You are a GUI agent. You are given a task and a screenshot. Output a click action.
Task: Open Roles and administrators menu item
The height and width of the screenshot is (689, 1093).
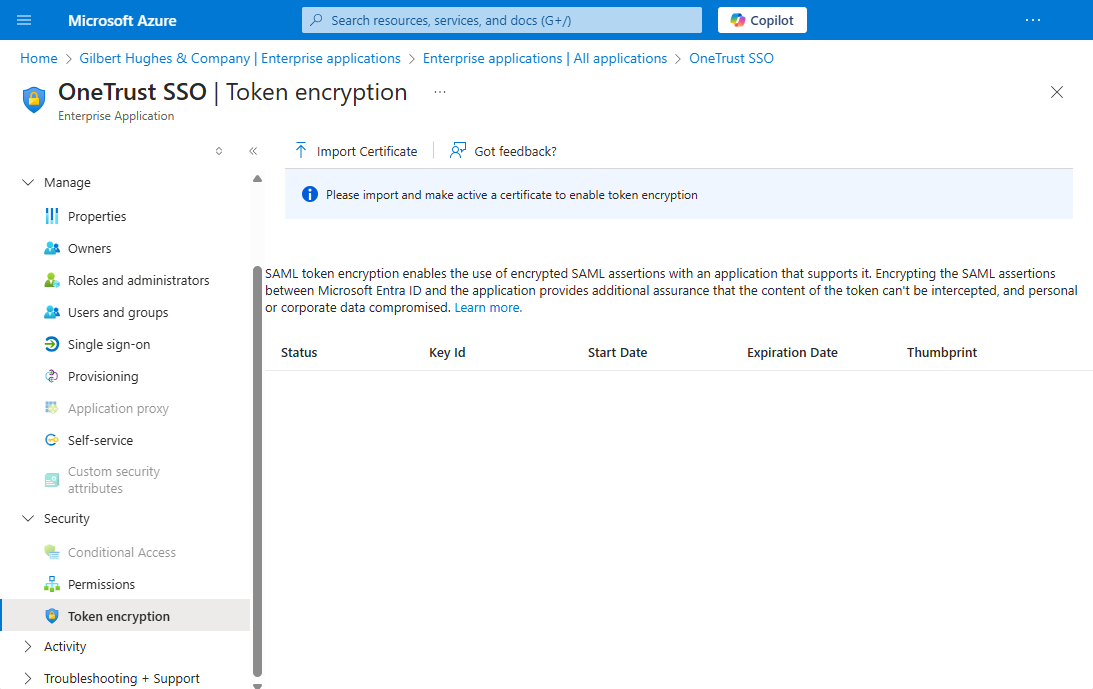click(138, 280)
